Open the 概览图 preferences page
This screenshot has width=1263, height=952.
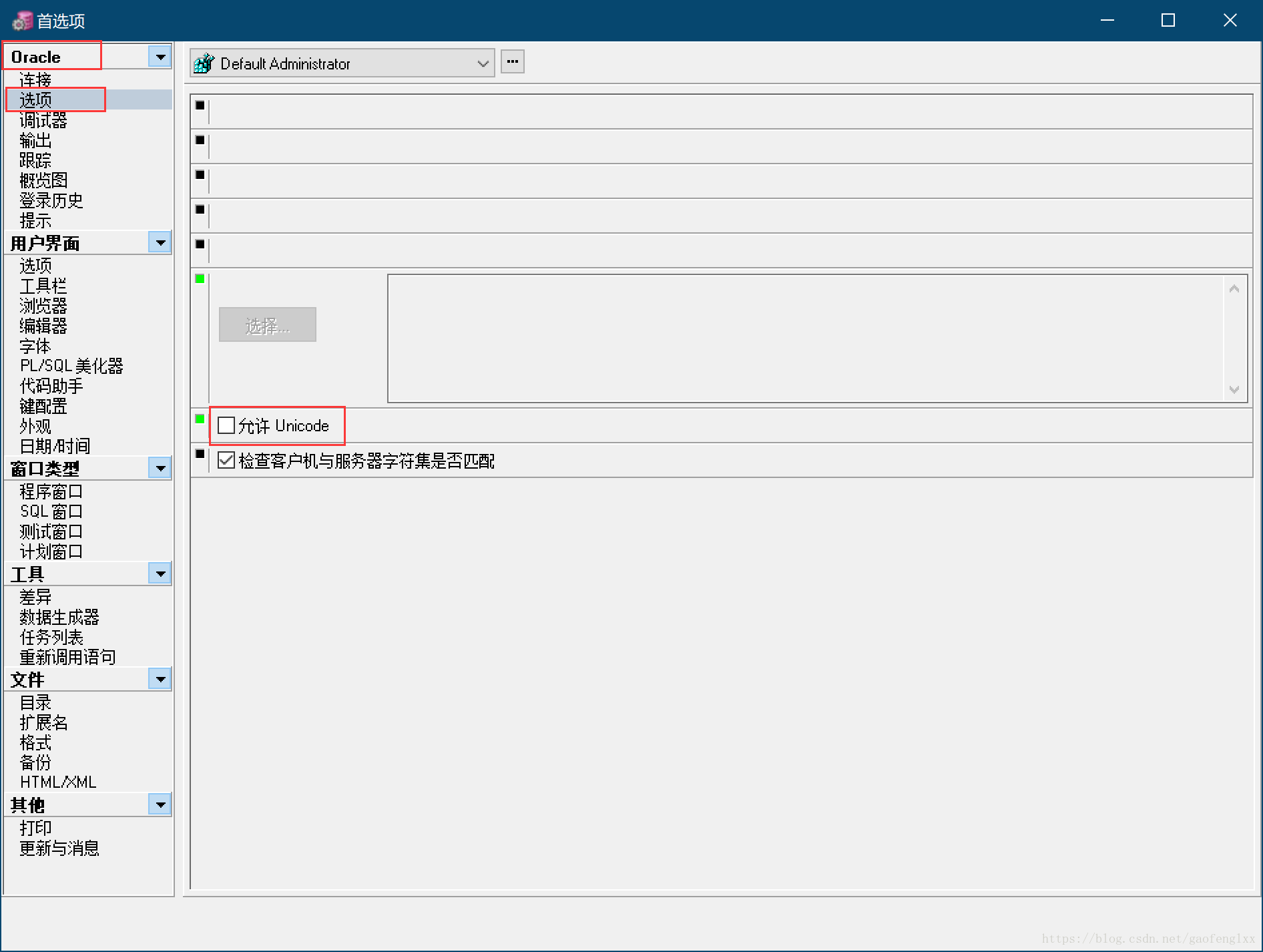point(43,180)
